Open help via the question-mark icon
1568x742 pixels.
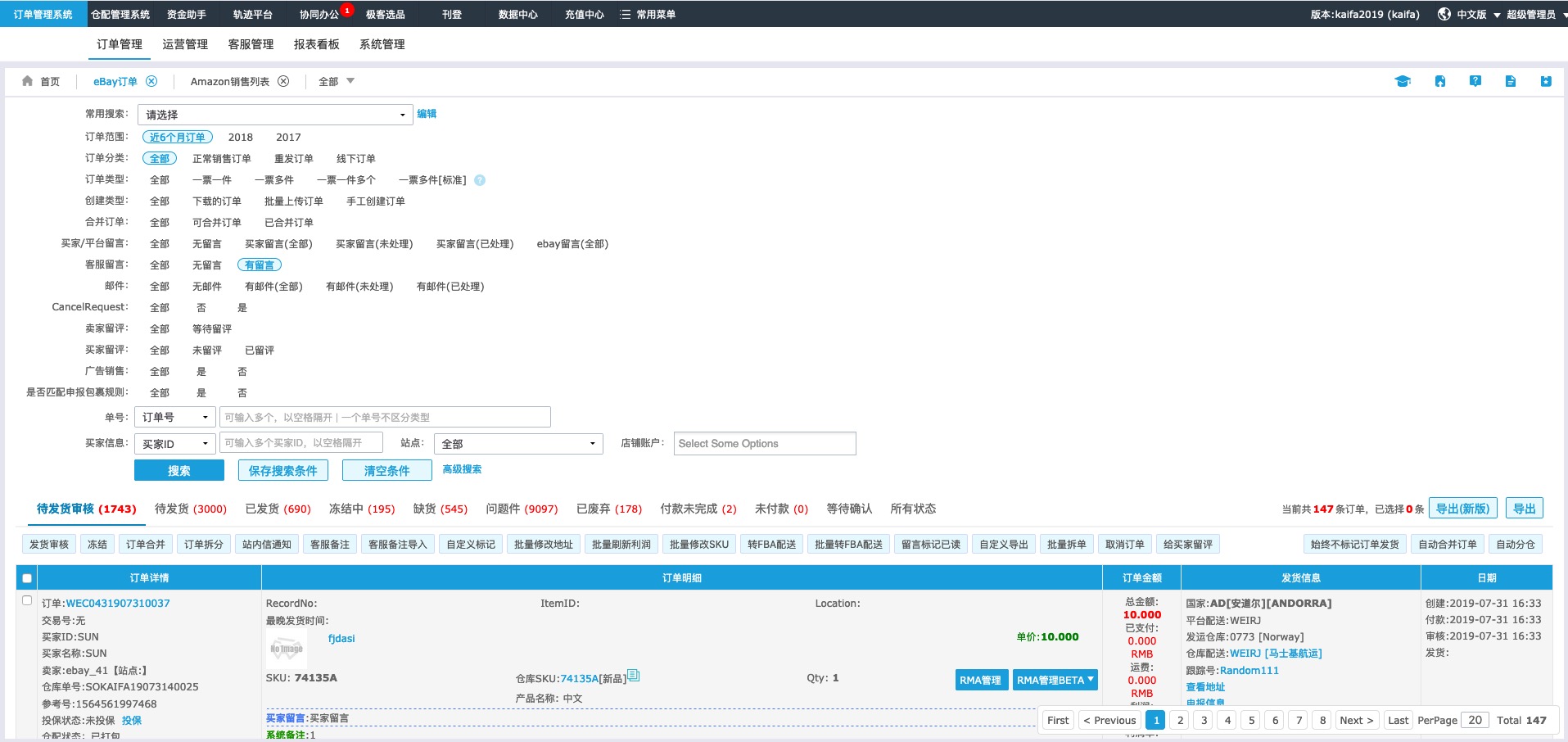coord(1475,81)
